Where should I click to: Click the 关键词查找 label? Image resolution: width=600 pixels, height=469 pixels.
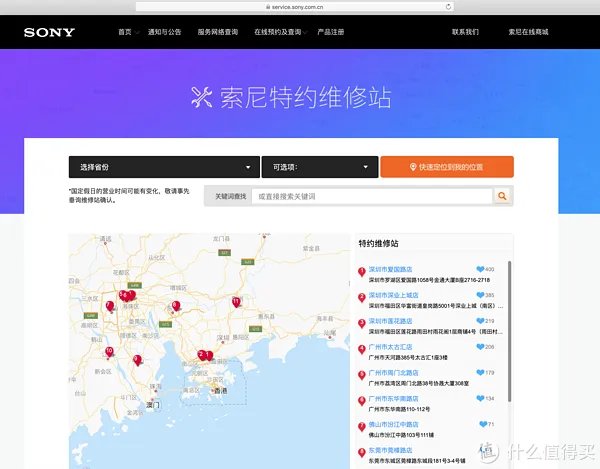[x=230, y=196]
